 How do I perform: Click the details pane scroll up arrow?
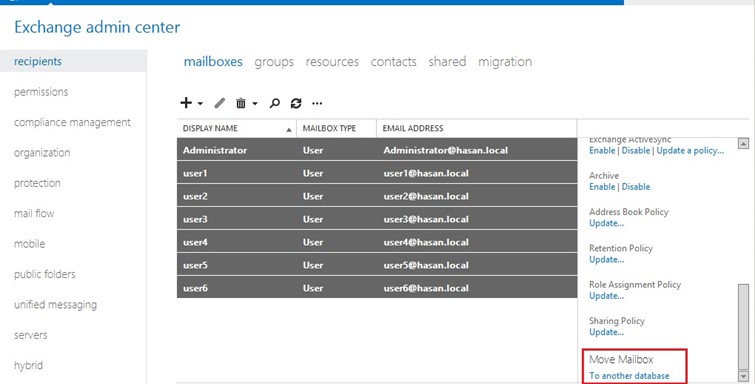(x=743, y=144)
